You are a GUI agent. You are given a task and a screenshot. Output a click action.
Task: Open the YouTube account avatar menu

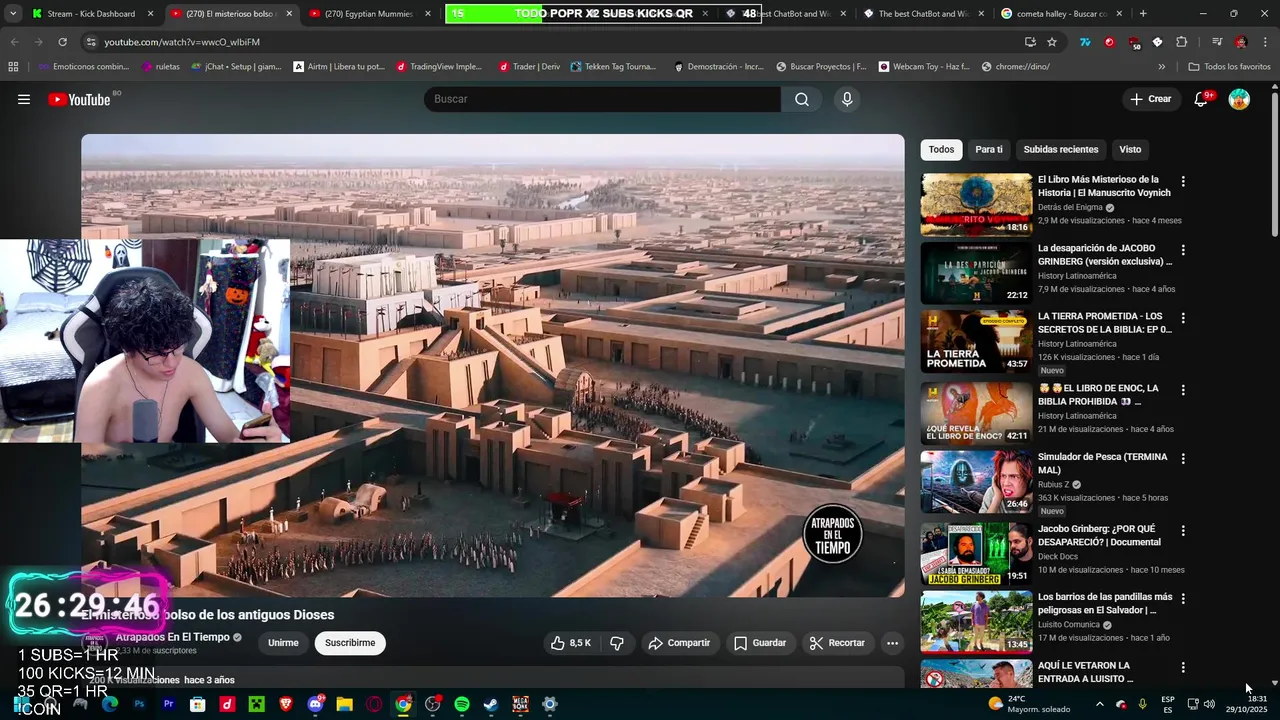click(1239, 99)
